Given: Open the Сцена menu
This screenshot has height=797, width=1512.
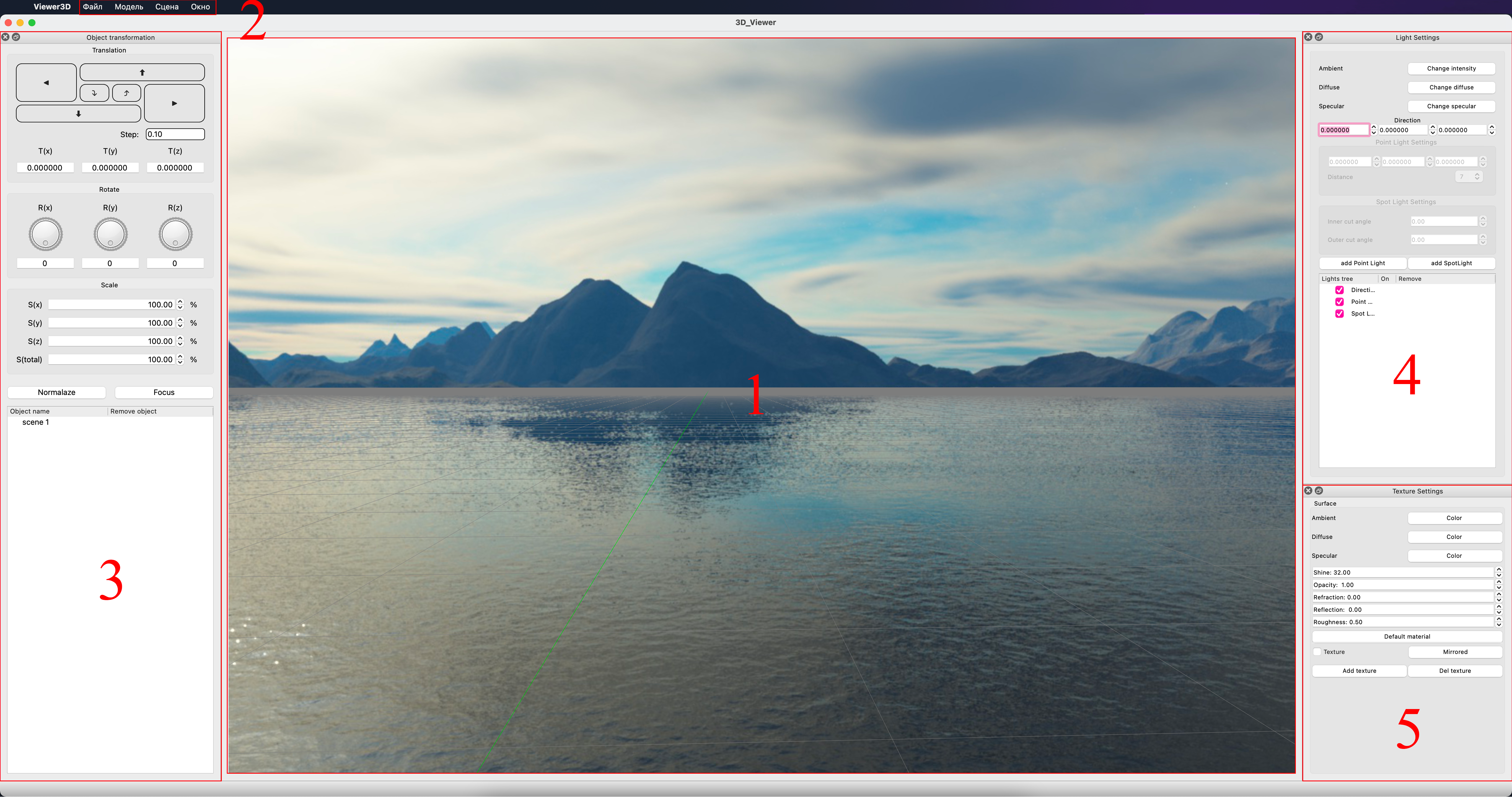Looking at the screenshot, I should coord(167,7).
